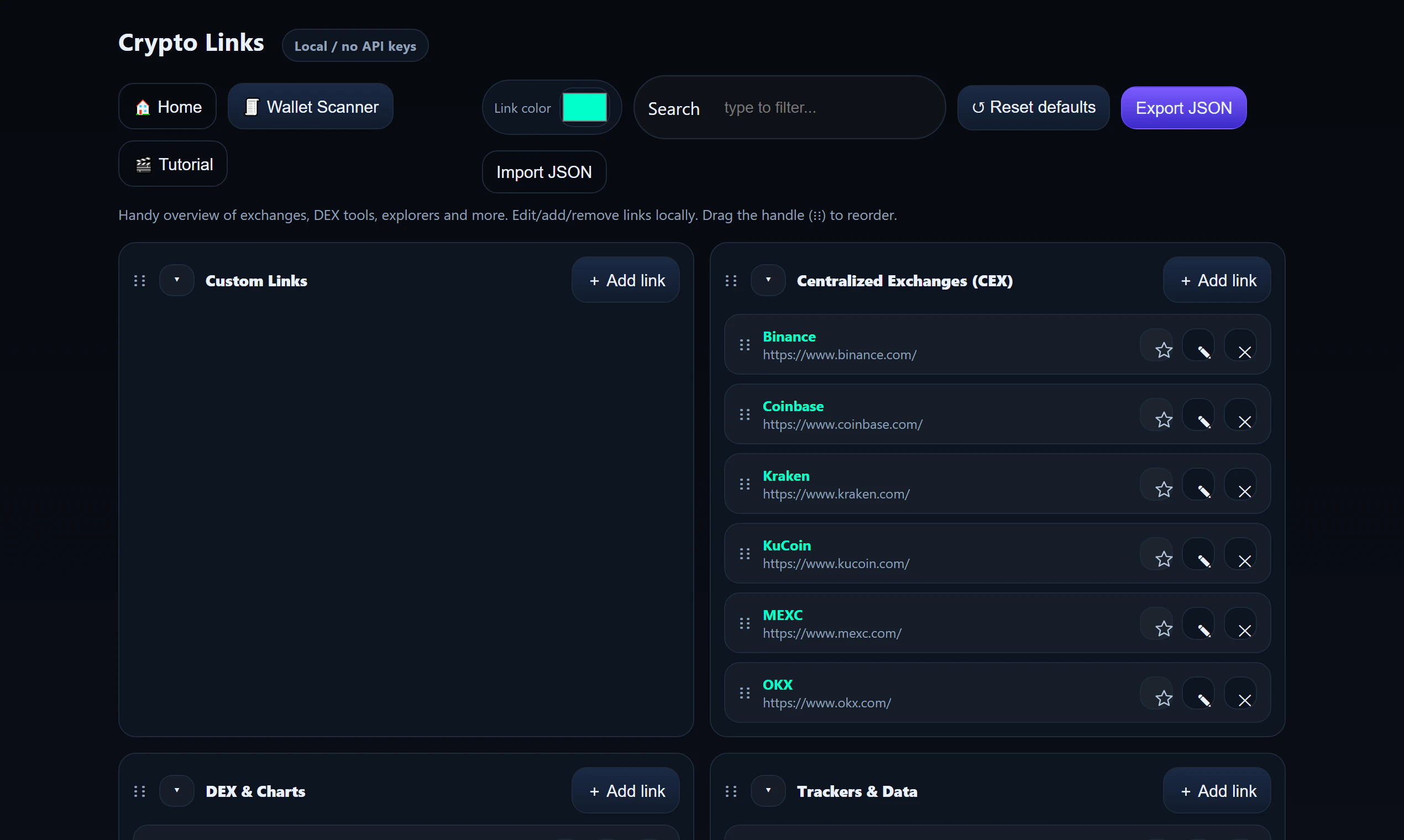Click the https://www.kraken.com/ URL text

click(836, 494)
